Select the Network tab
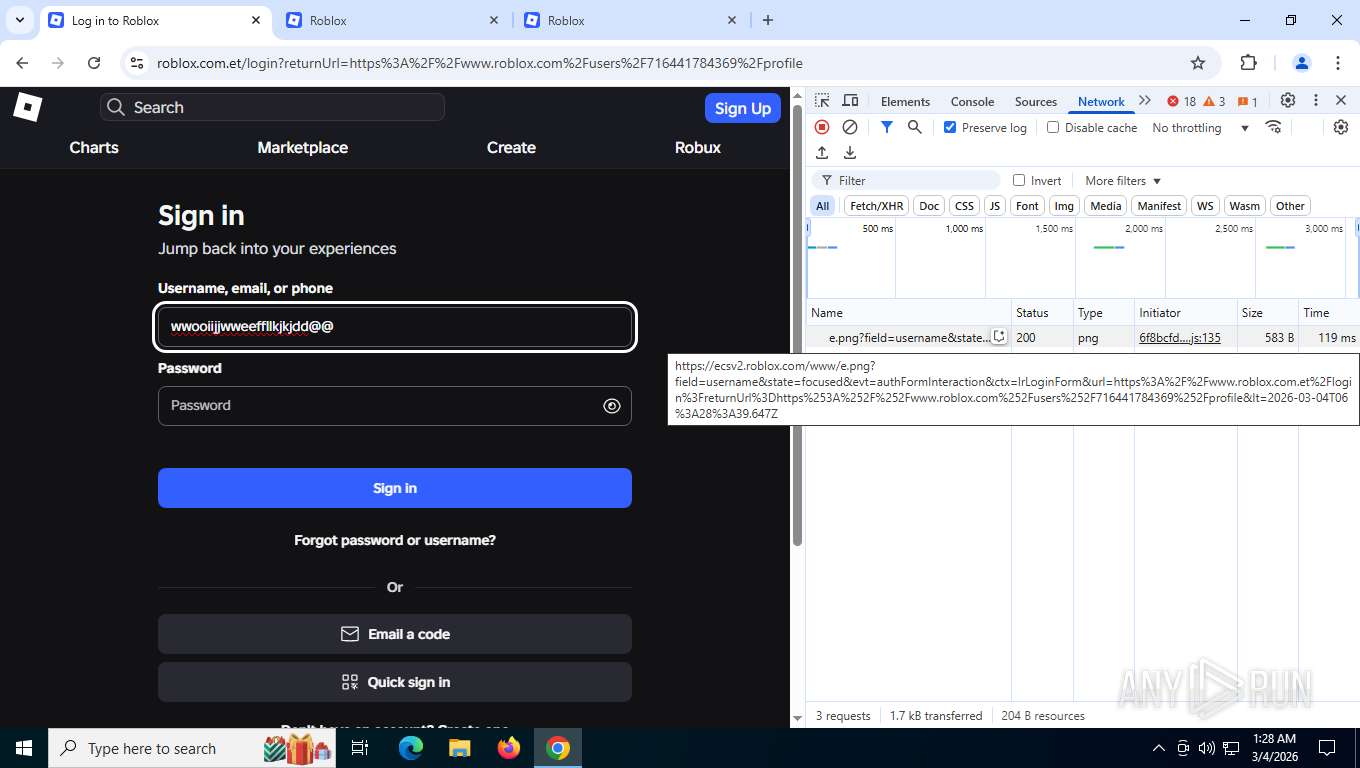The image size is (1360, 768). pos(1101,102)
